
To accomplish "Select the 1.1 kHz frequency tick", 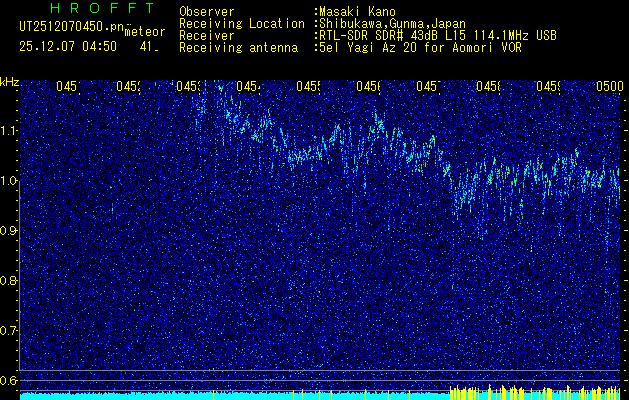I will click(10, 131).
